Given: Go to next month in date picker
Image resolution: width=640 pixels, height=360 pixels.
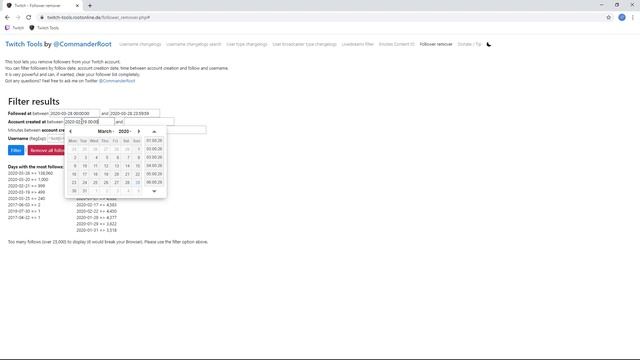Looking at the screenshot, I should (x=139, y=131).
